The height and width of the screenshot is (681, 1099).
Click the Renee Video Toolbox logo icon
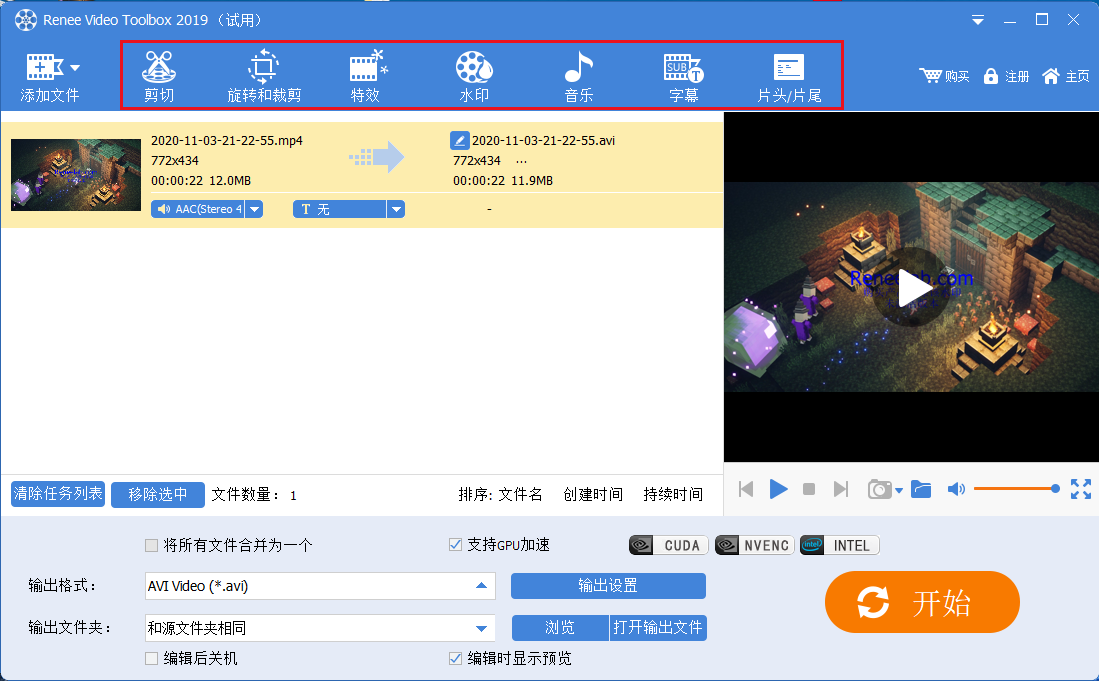26,20
